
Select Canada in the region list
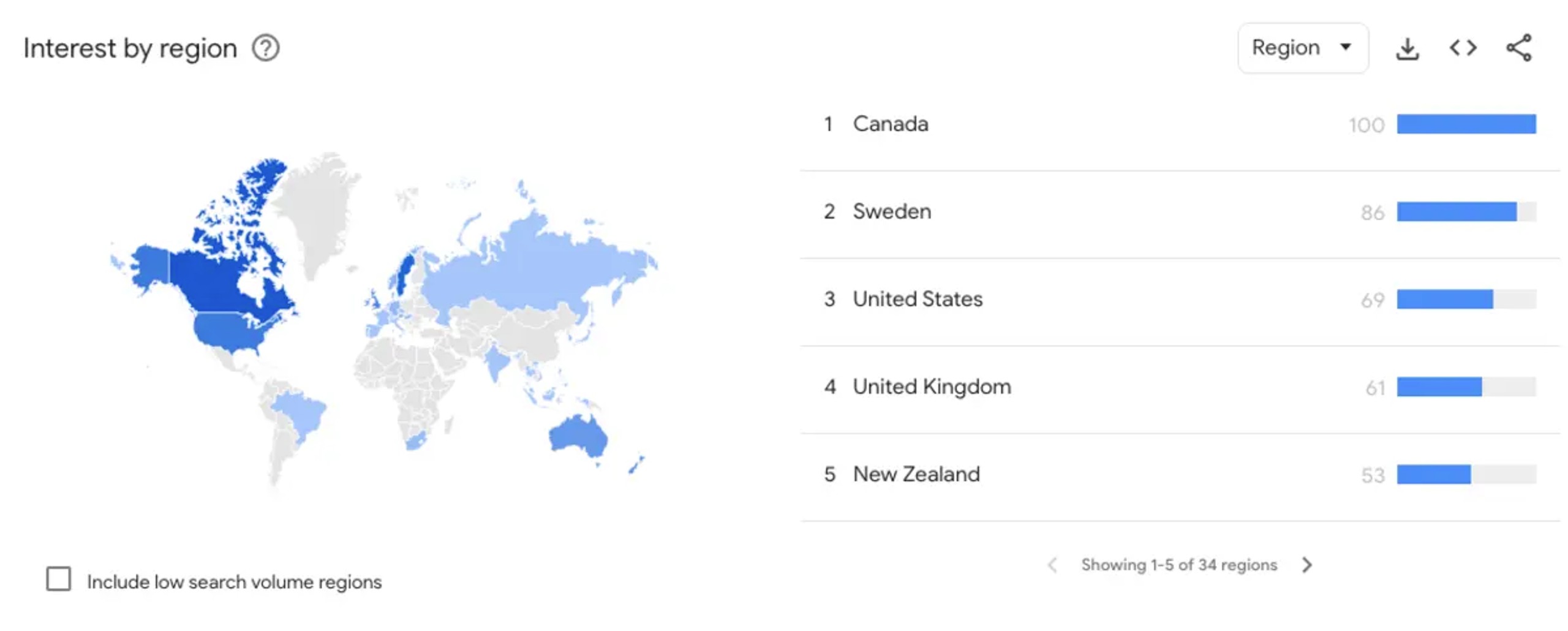(891, 124)
